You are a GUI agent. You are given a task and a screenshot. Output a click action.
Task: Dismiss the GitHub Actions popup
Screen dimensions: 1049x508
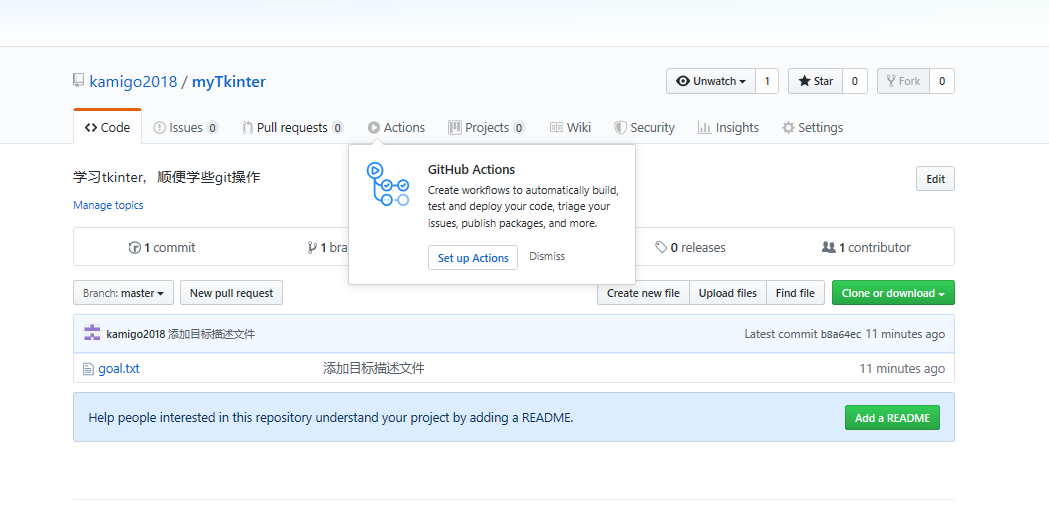pos(547,256)
